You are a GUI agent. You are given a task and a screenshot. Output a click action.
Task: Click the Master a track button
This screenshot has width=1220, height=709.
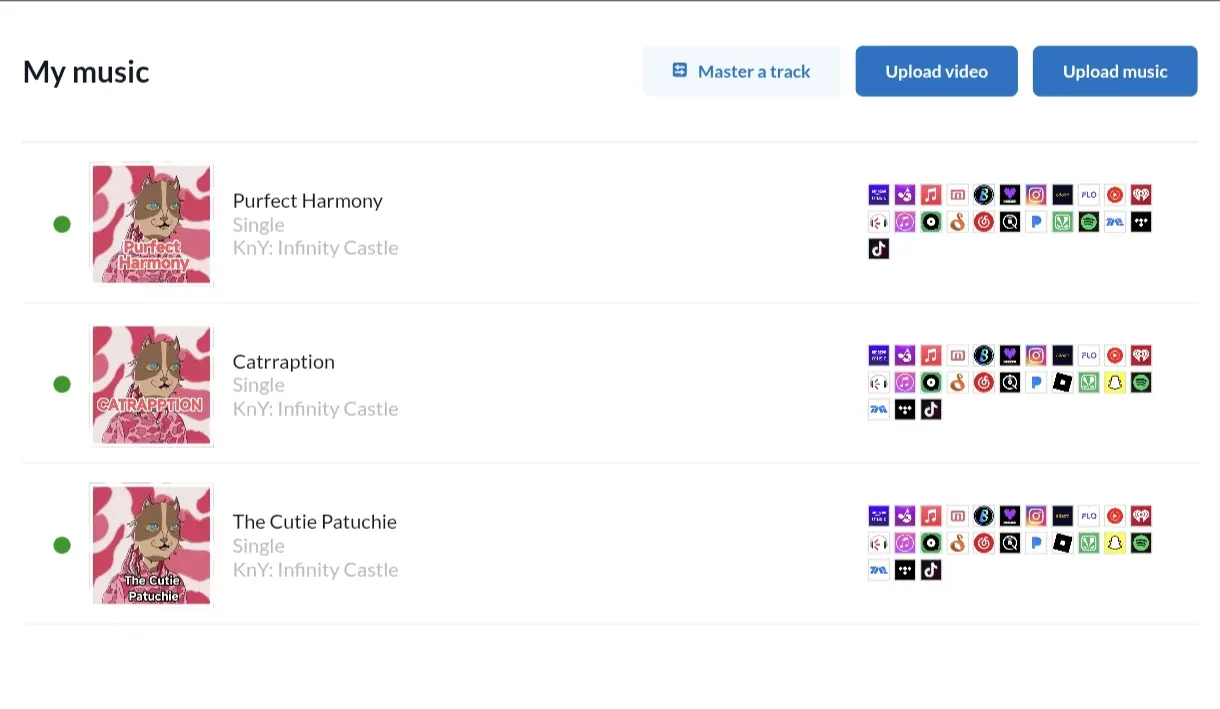741,71
